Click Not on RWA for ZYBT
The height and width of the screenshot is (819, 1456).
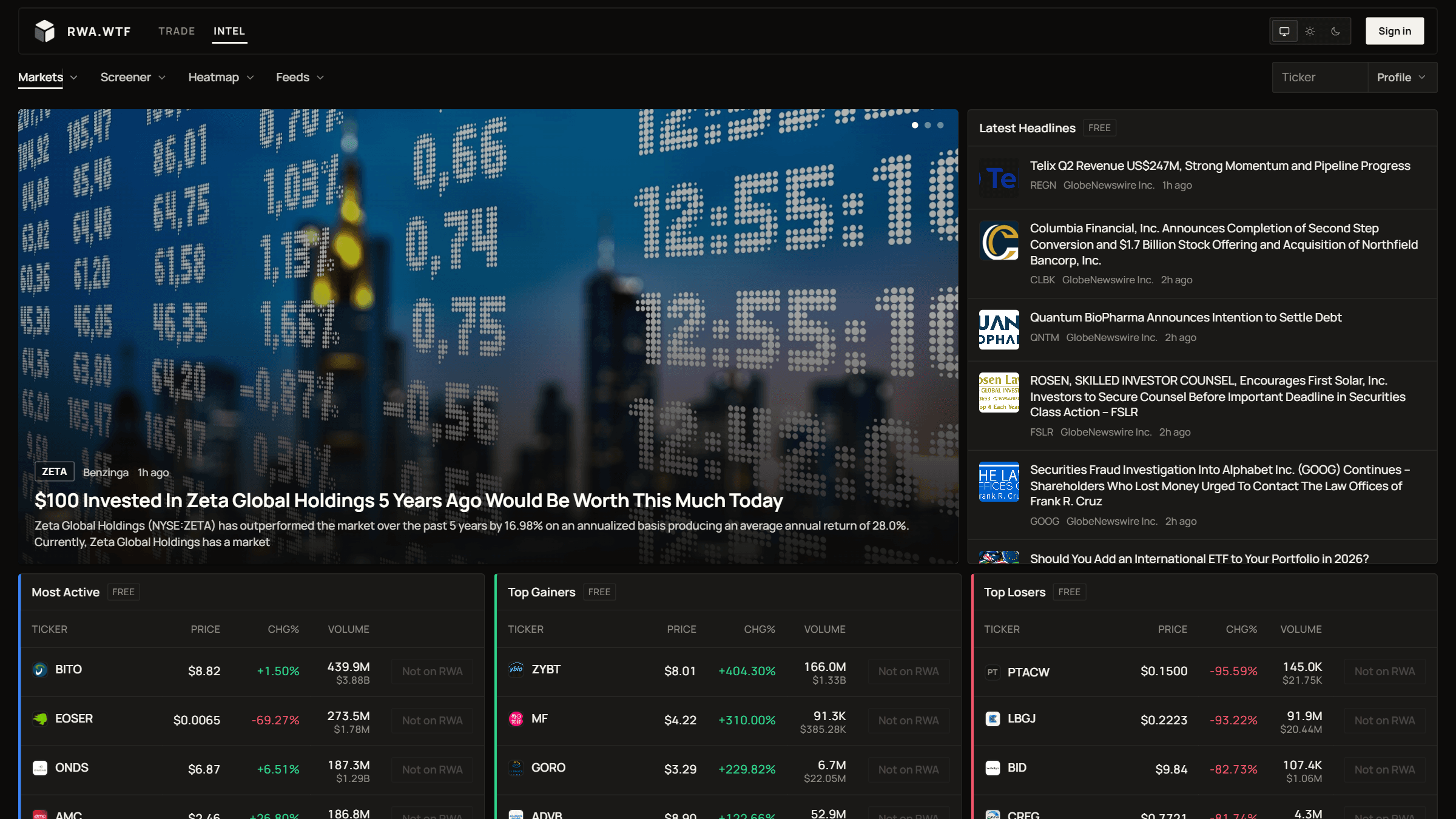pyautogui.click(x=908, y=672)
